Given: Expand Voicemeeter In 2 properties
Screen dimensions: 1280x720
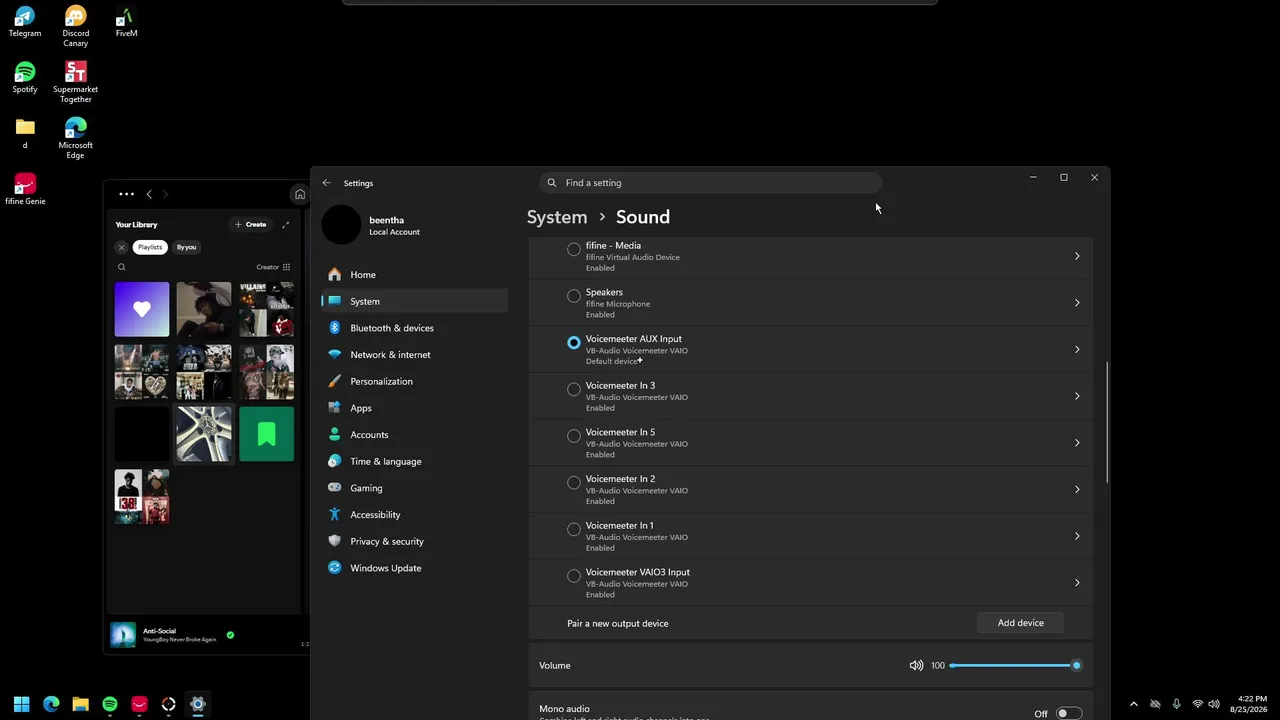Looking at the screenshot, I should coord(1077,489).
